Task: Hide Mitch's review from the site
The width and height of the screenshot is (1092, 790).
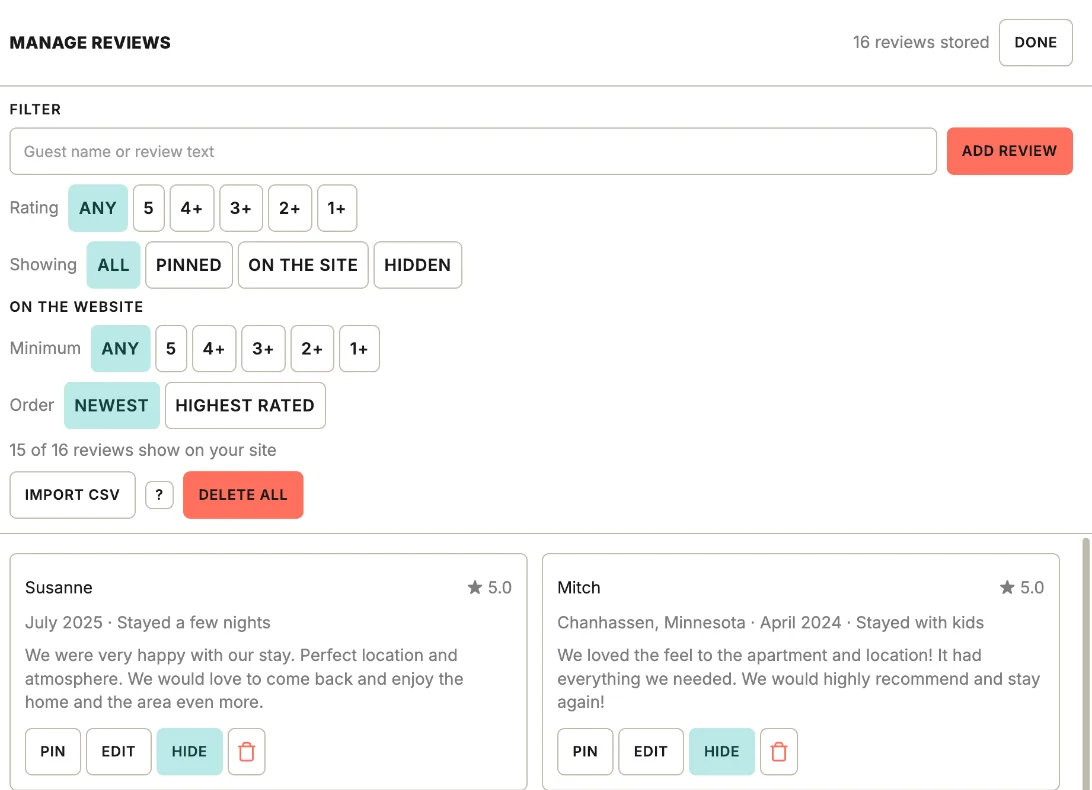Action: click(x=722, y=752)
